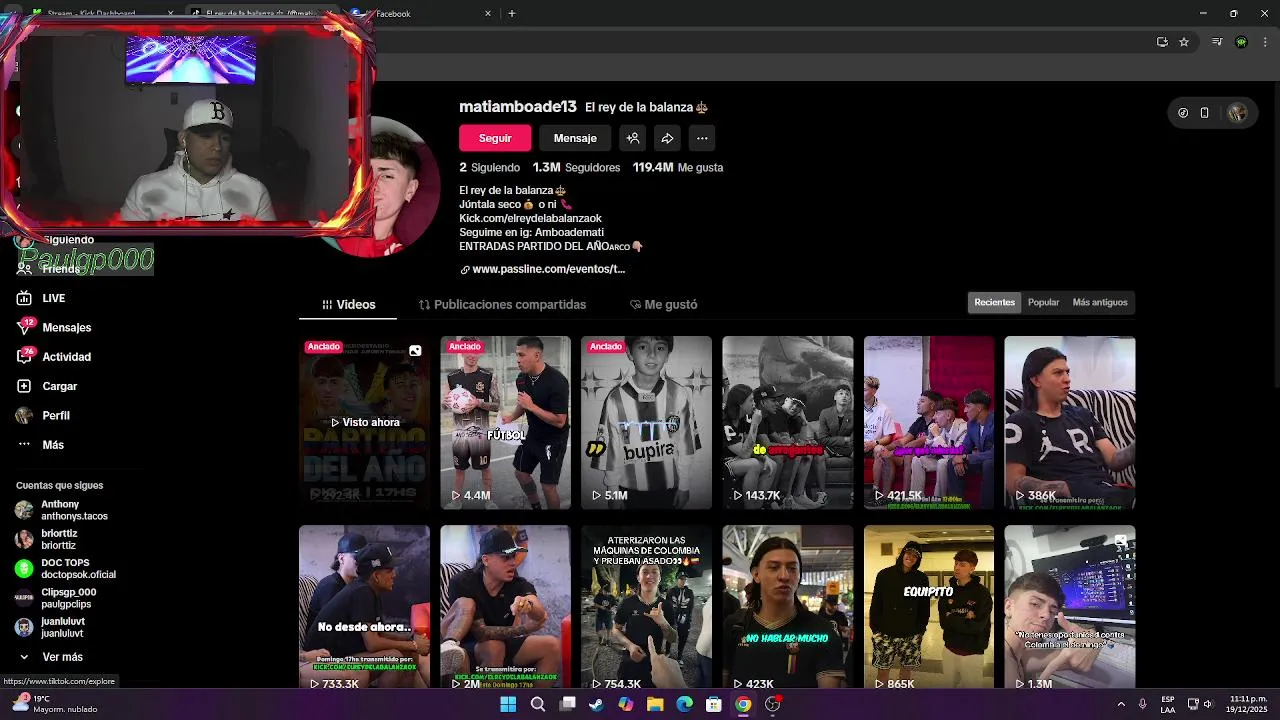Open the user avatar menu in top right
Screen dimensions: 1280x720
pos(1237,113)
